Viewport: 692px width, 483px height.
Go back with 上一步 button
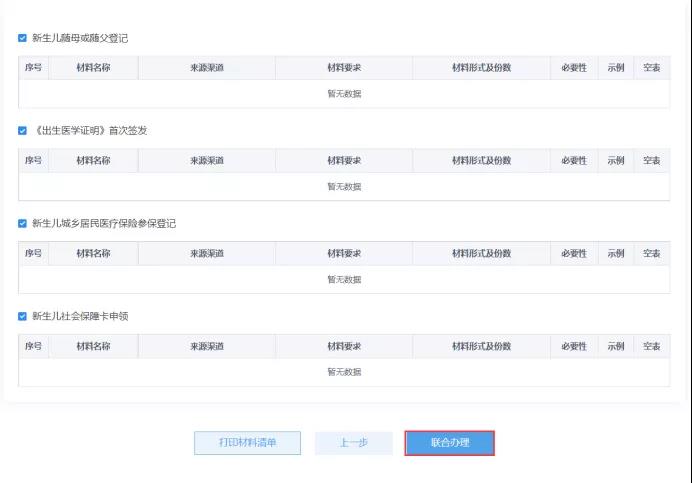tap(354, 443)
